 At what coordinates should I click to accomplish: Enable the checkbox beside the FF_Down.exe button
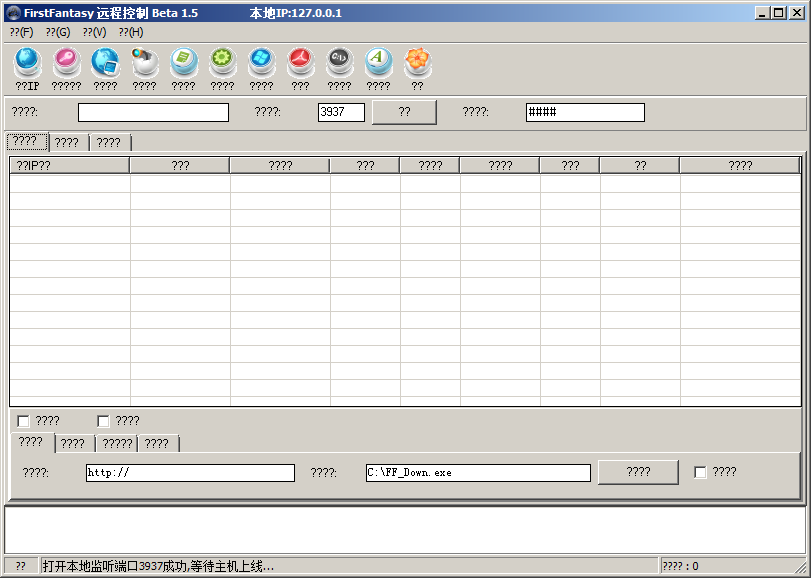point(700,472)
